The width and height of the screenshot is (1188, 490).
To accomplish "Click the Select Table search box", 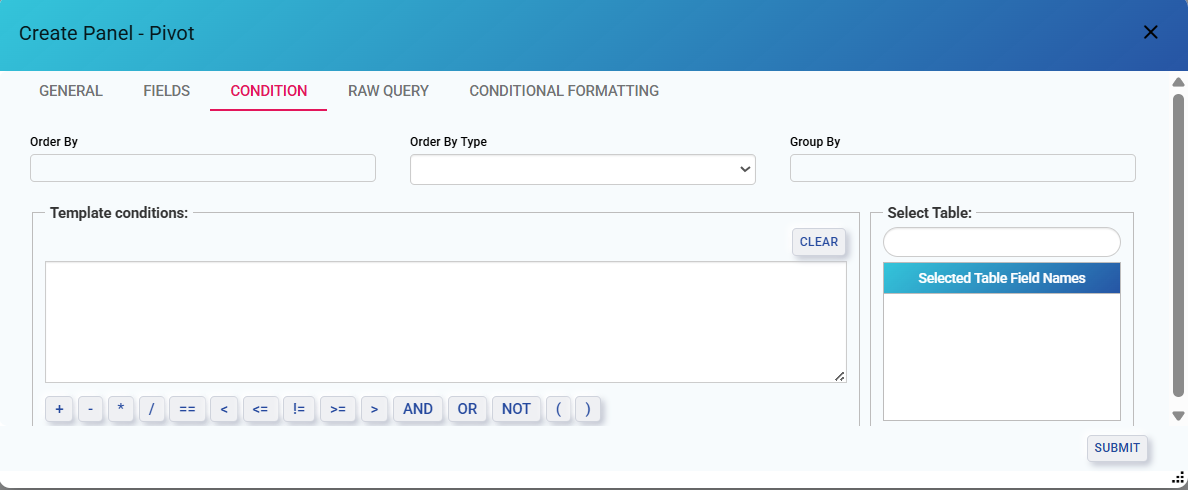I will click(1001, 242).
